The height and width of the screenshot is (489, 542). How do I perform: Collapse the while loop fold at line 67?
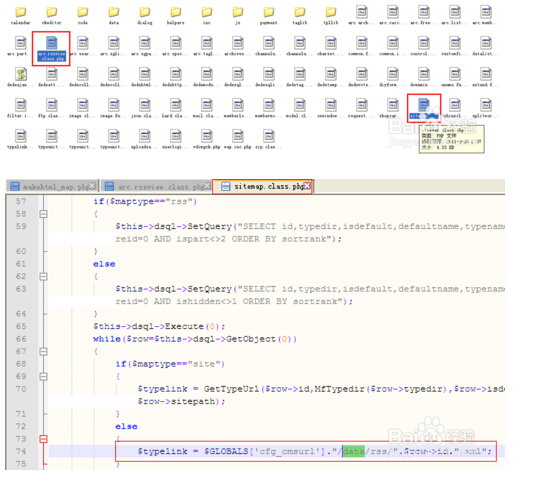tap(43, 351)
